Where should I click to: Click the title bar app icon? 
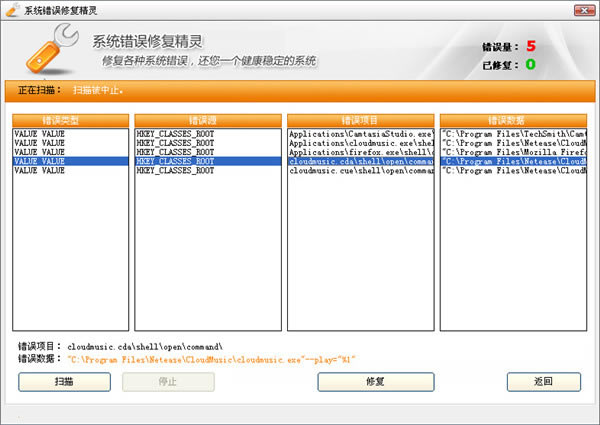tap(13, 10)
